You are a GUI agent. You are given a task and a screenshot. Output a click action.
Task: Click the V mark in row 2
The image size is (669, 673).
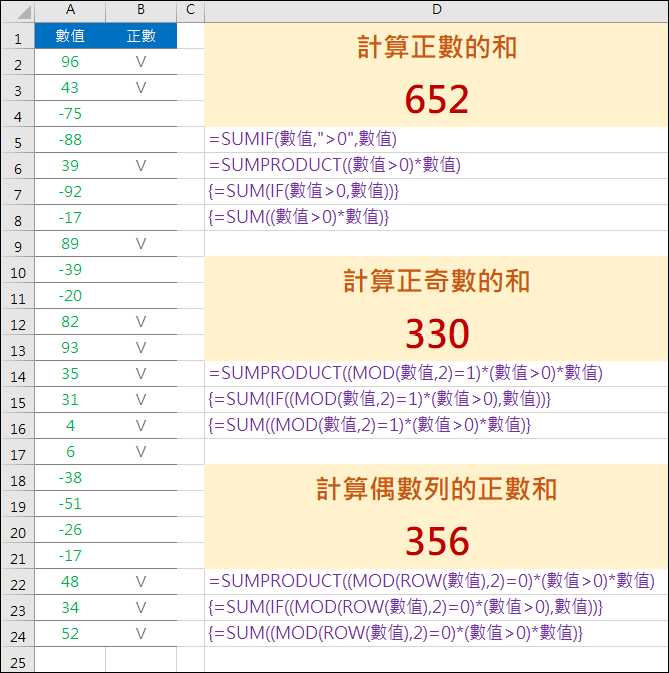click(141, 62)
